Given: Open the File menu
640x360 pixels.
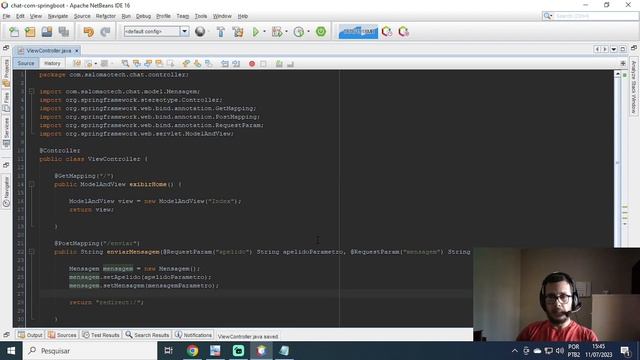Looking at the screenshot, I should 6,16.
